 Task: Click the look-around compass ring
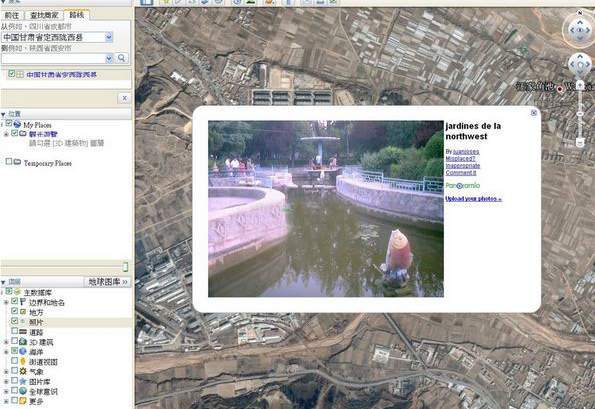579,30
